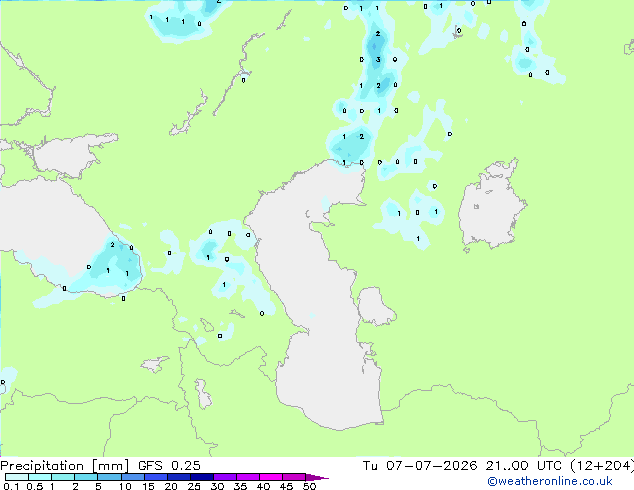Pick the 10–15 mm legend color swatch
Screen dimensions: 634x490
point(132,477)
